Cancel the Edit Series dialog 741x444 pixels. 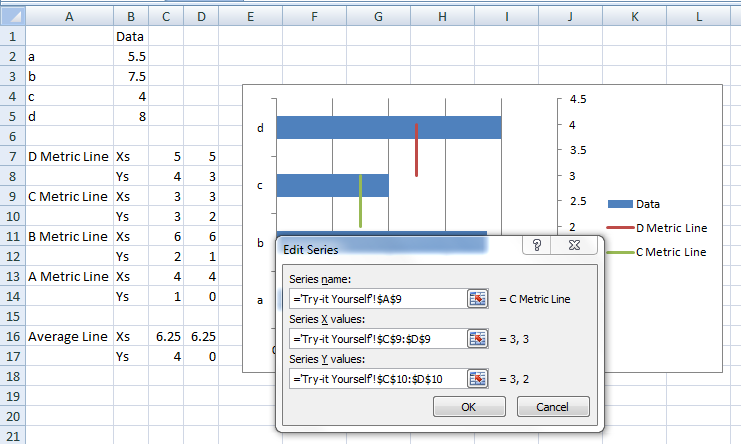point(553,407)
